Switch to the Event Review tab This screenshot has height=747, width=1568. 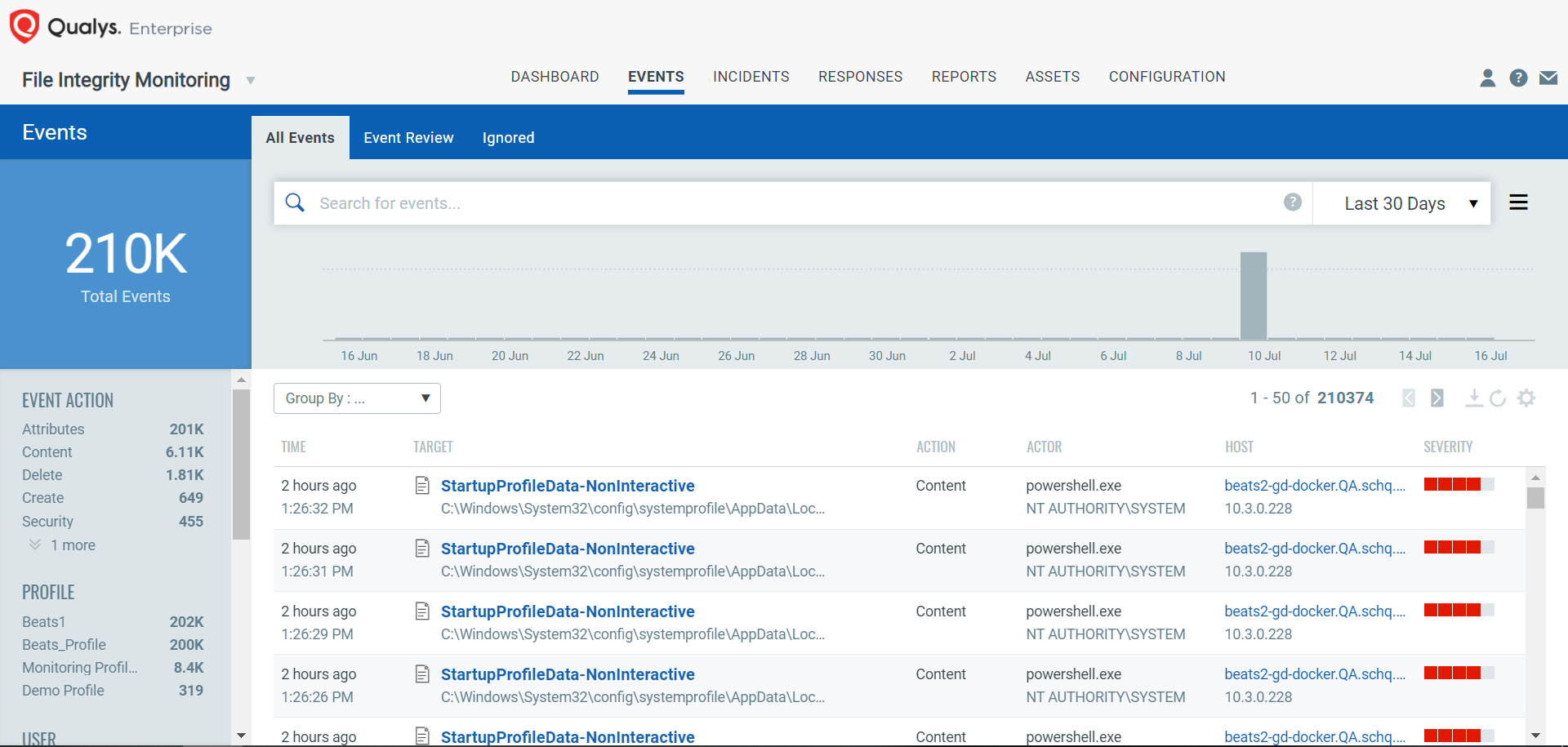point(408,138)
